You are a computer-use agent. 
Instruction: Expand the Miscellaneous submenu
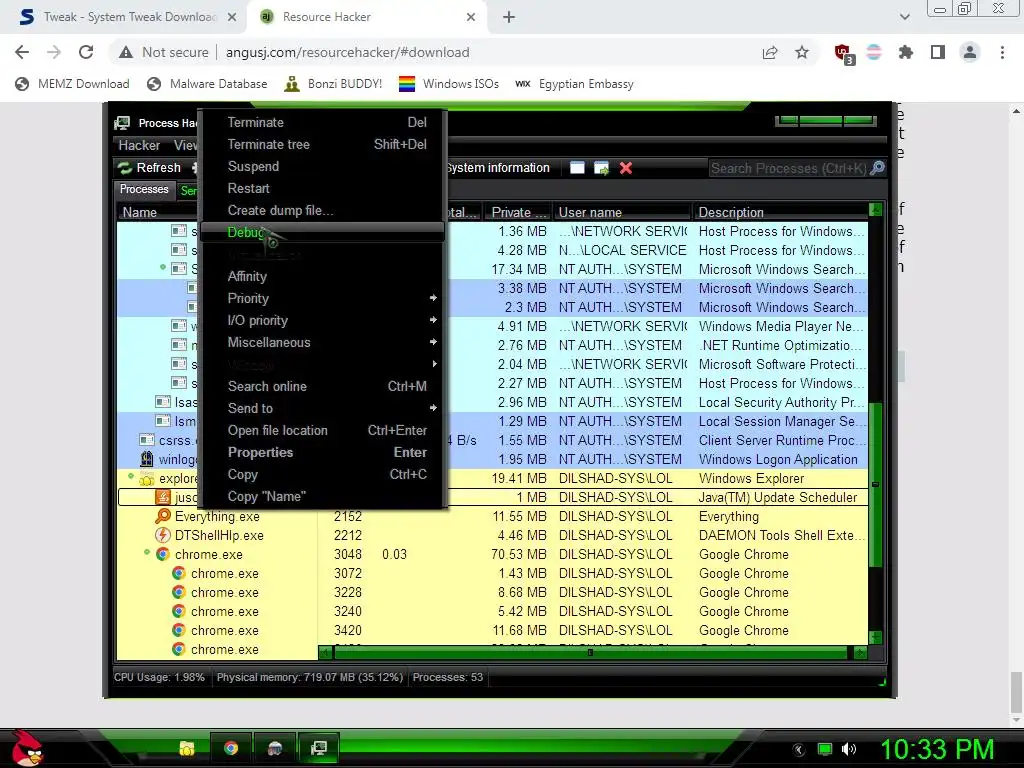pos(324,342)
